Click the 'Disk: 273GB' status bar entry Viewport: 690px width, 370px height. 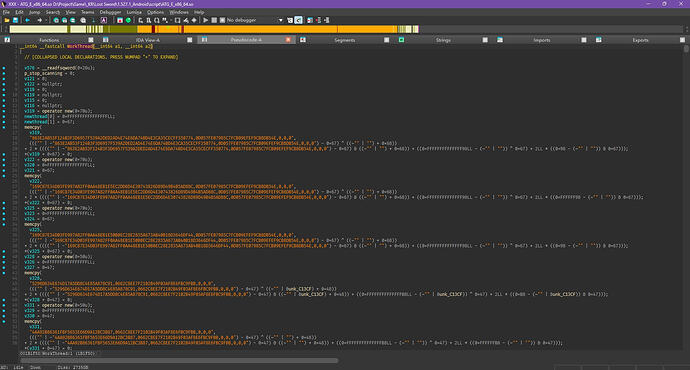73,367
